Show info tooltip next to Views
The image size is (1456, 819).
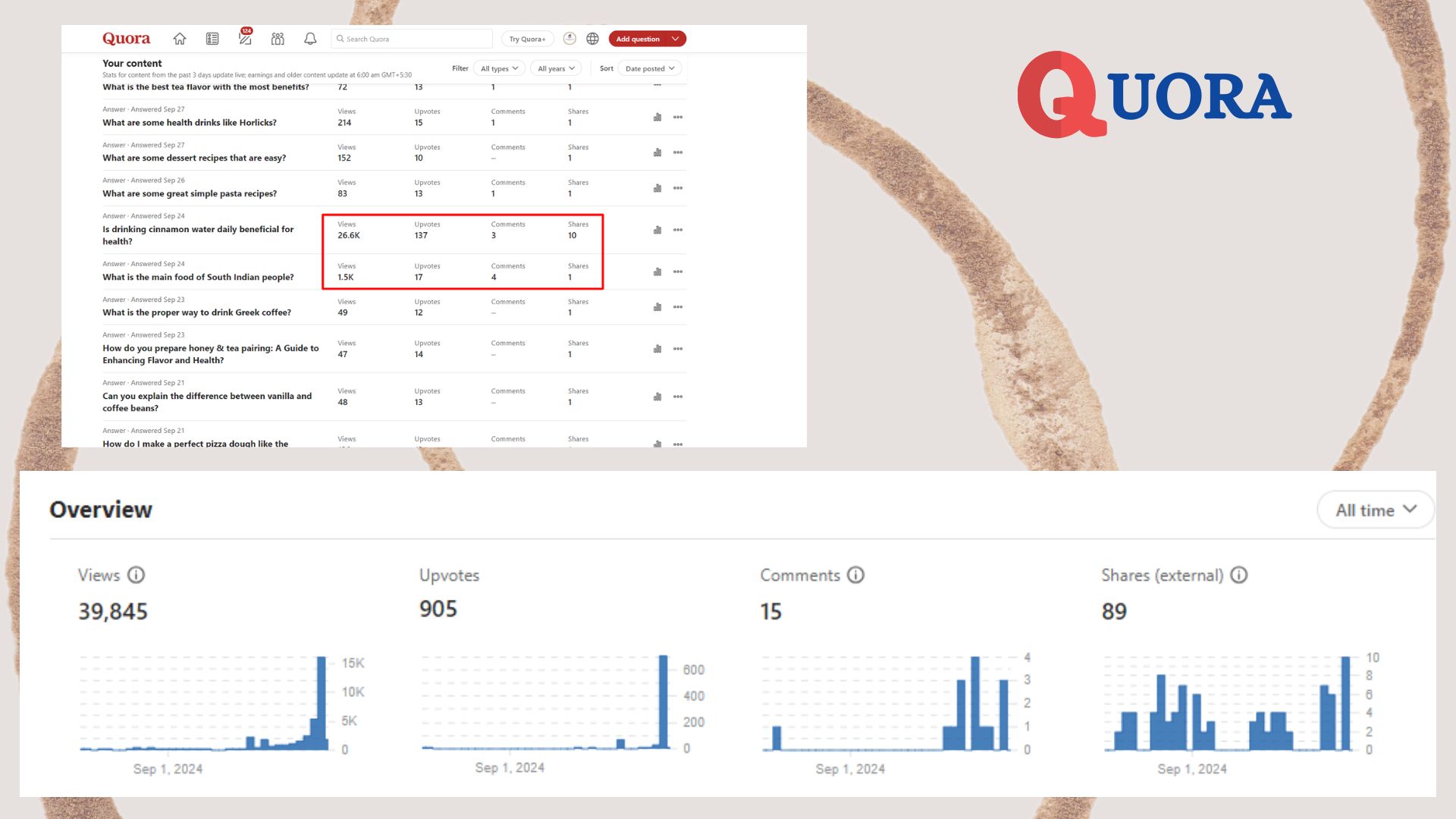(x=136, y=575)
